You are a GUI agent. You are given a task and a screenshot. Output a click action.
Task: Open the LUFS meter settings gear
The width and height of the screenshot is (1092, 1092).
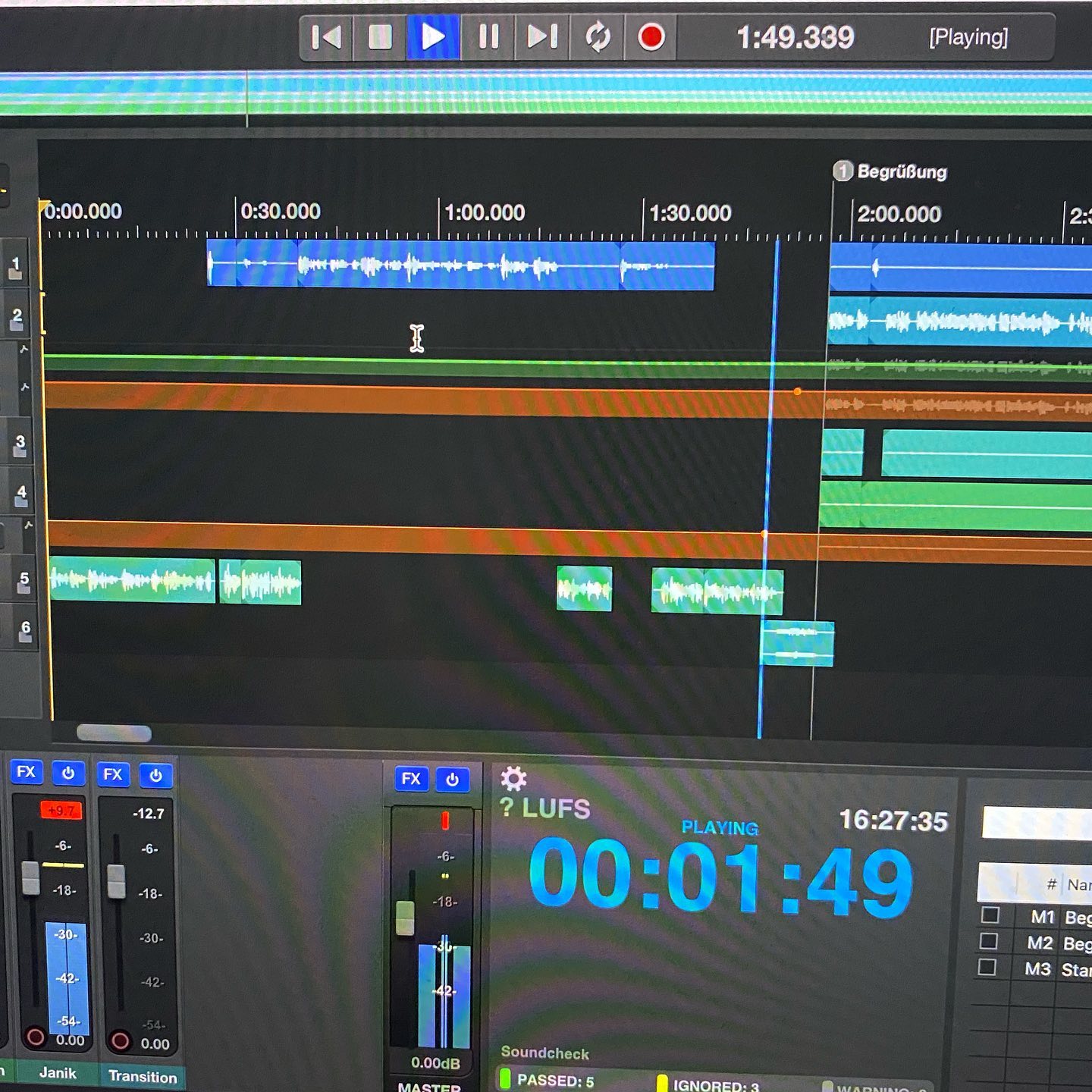pyautogui.click(x=513, y=778)
